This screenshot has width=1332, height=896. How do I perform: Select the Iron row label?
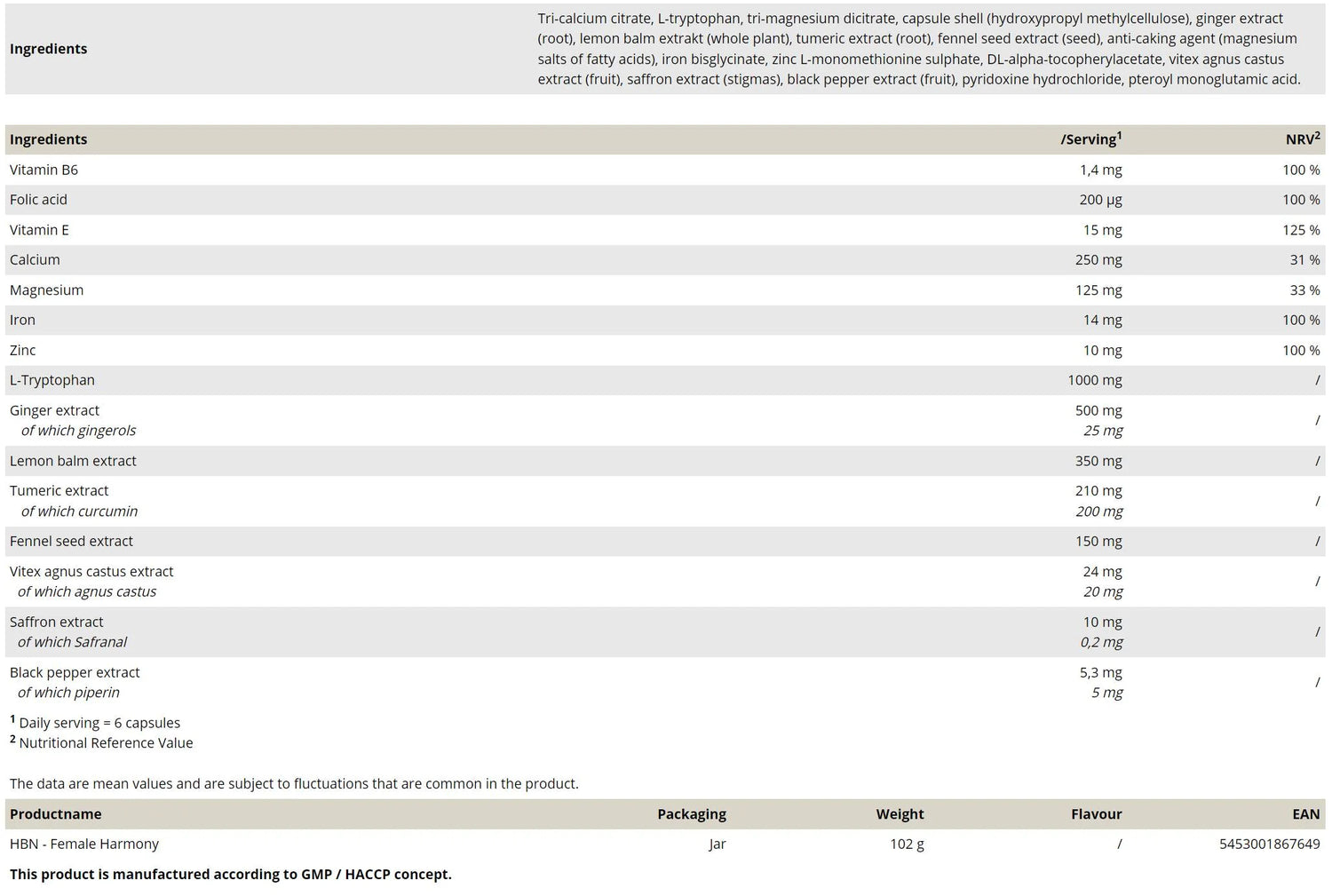(22, 320)
